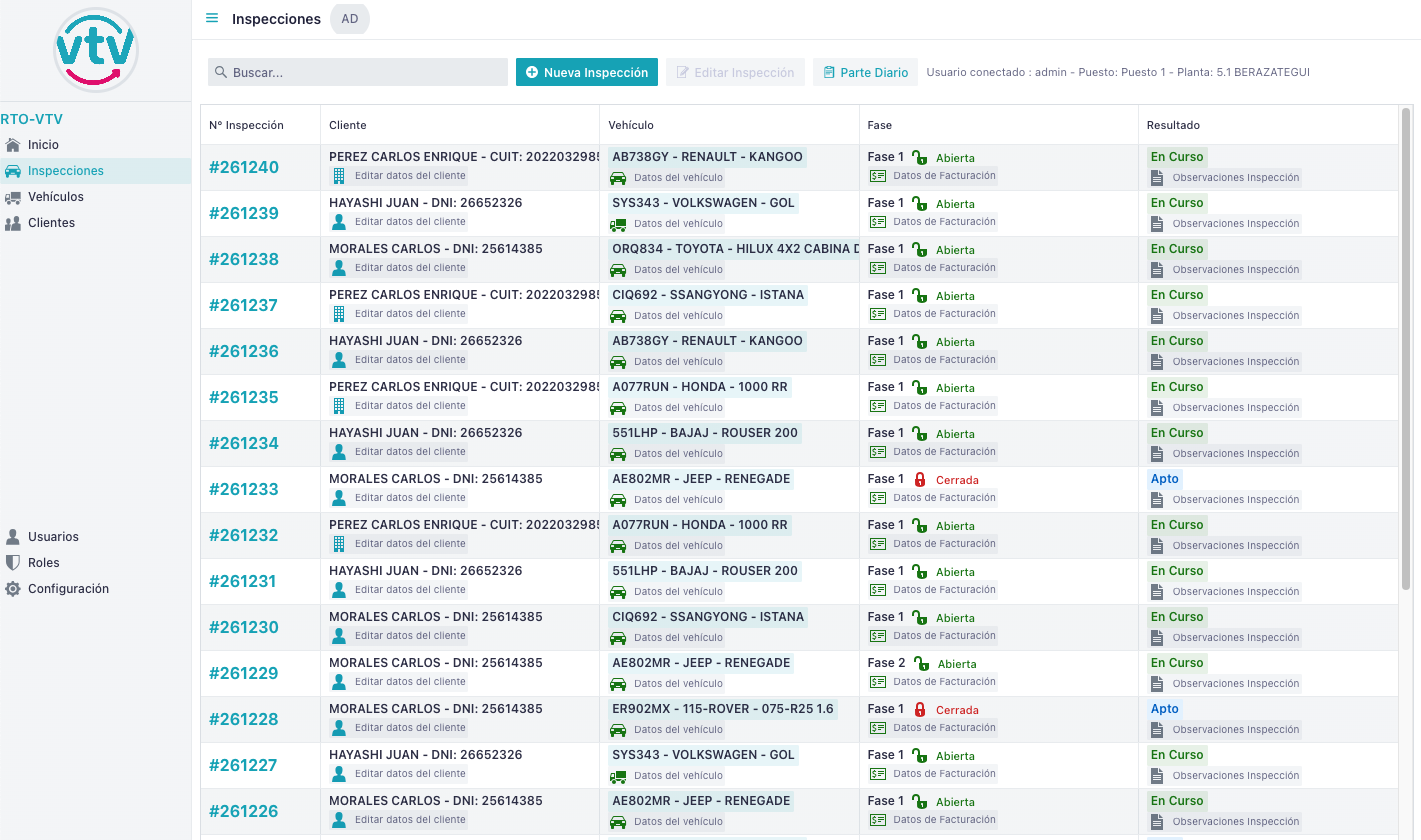Click the red closed lock icon on inspection #261233
This screenshot has height=840, width=1421.
pyautogui.click(x=920, y=480)
